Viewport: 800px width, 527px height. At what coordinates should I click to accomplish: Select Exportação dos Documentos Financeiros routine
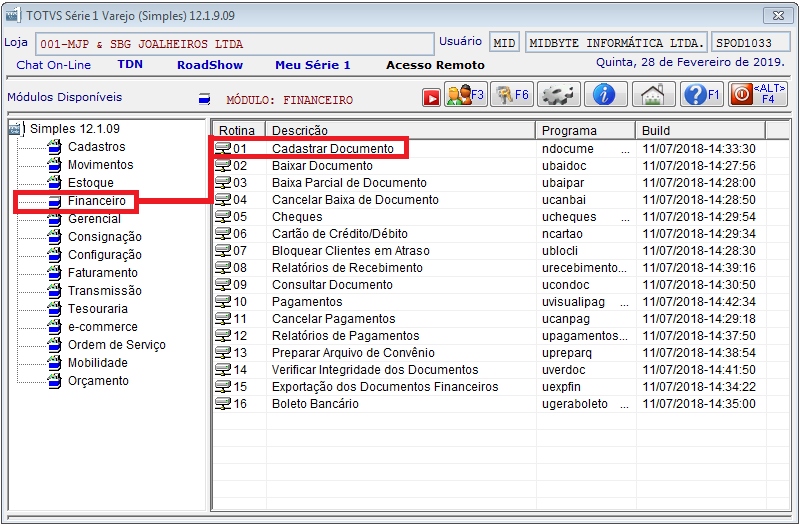pos(385,387)
